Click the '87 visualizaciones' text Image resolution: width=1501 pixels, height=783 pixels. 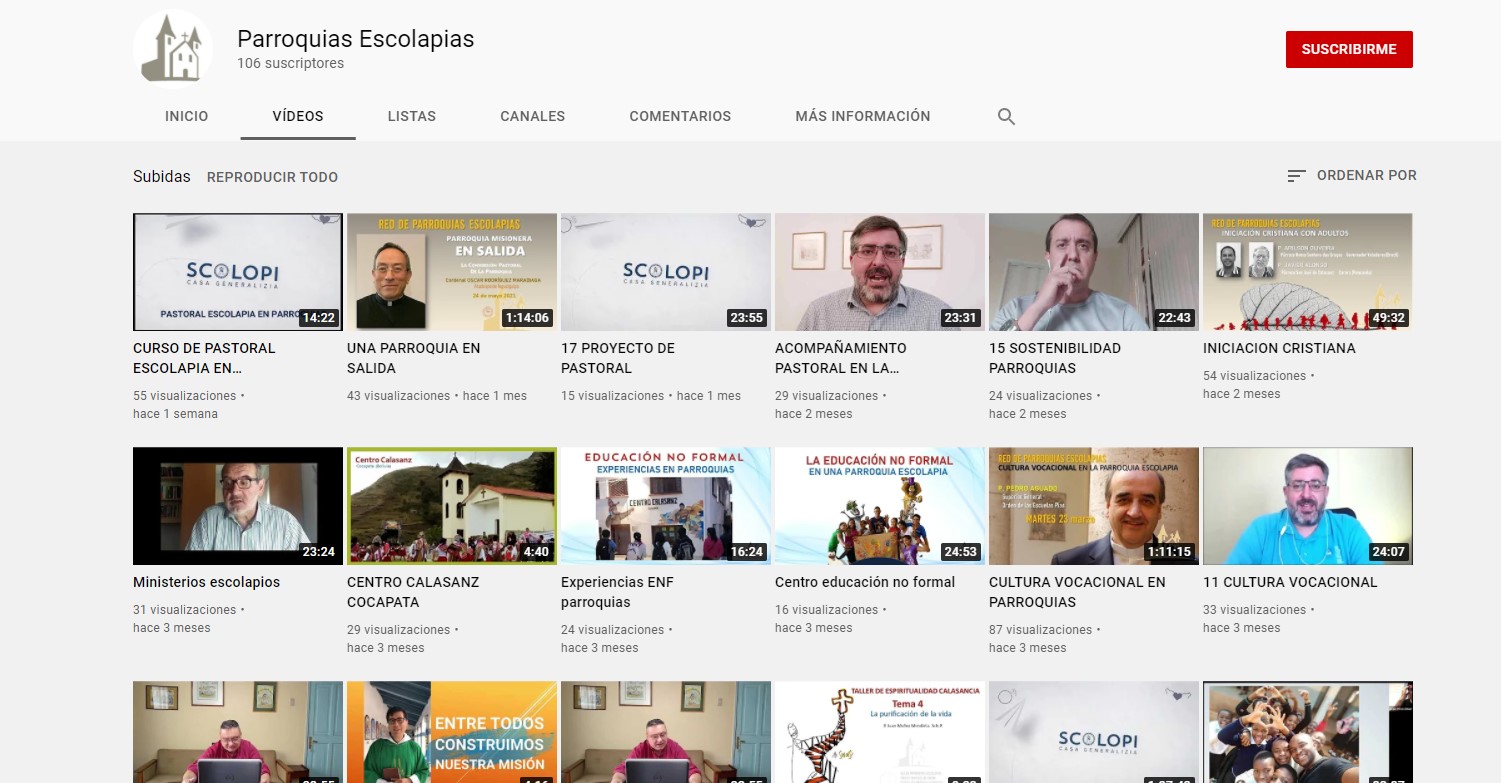click(1041, 630)
